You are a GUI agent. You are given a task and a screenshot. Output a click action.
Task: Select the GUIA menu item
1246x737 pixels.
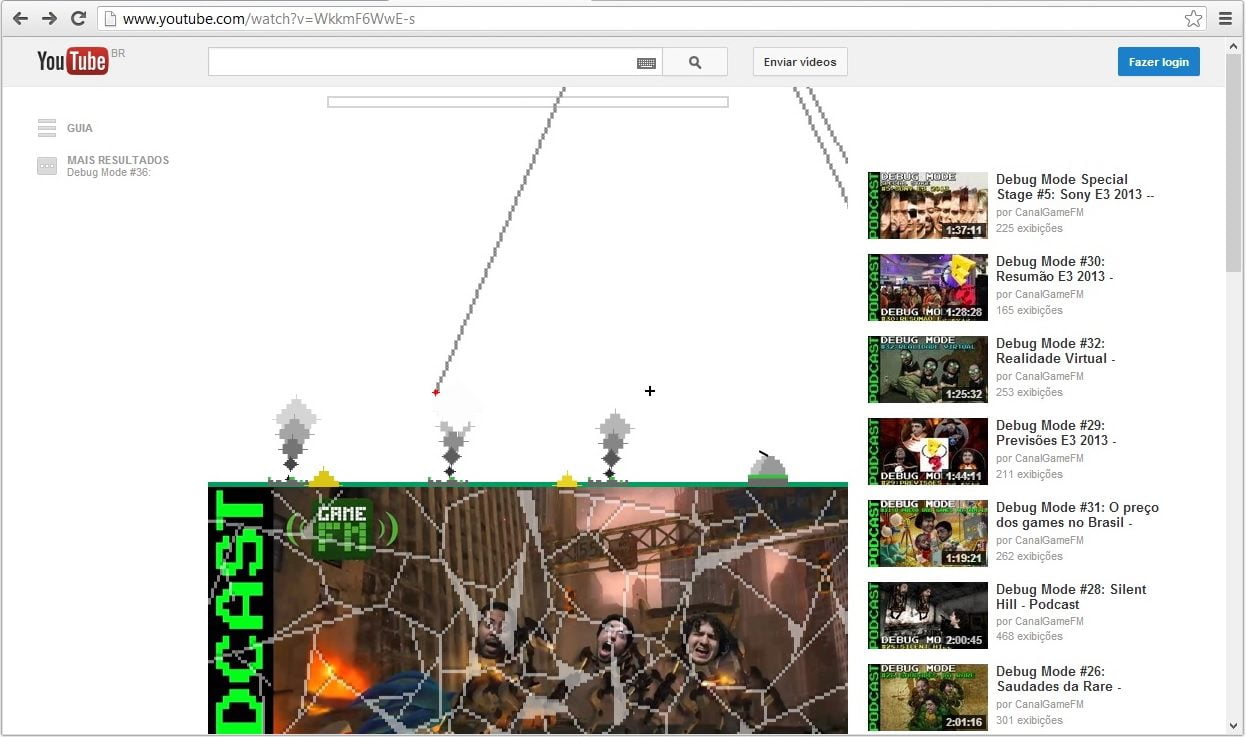[x=79, y=128]
